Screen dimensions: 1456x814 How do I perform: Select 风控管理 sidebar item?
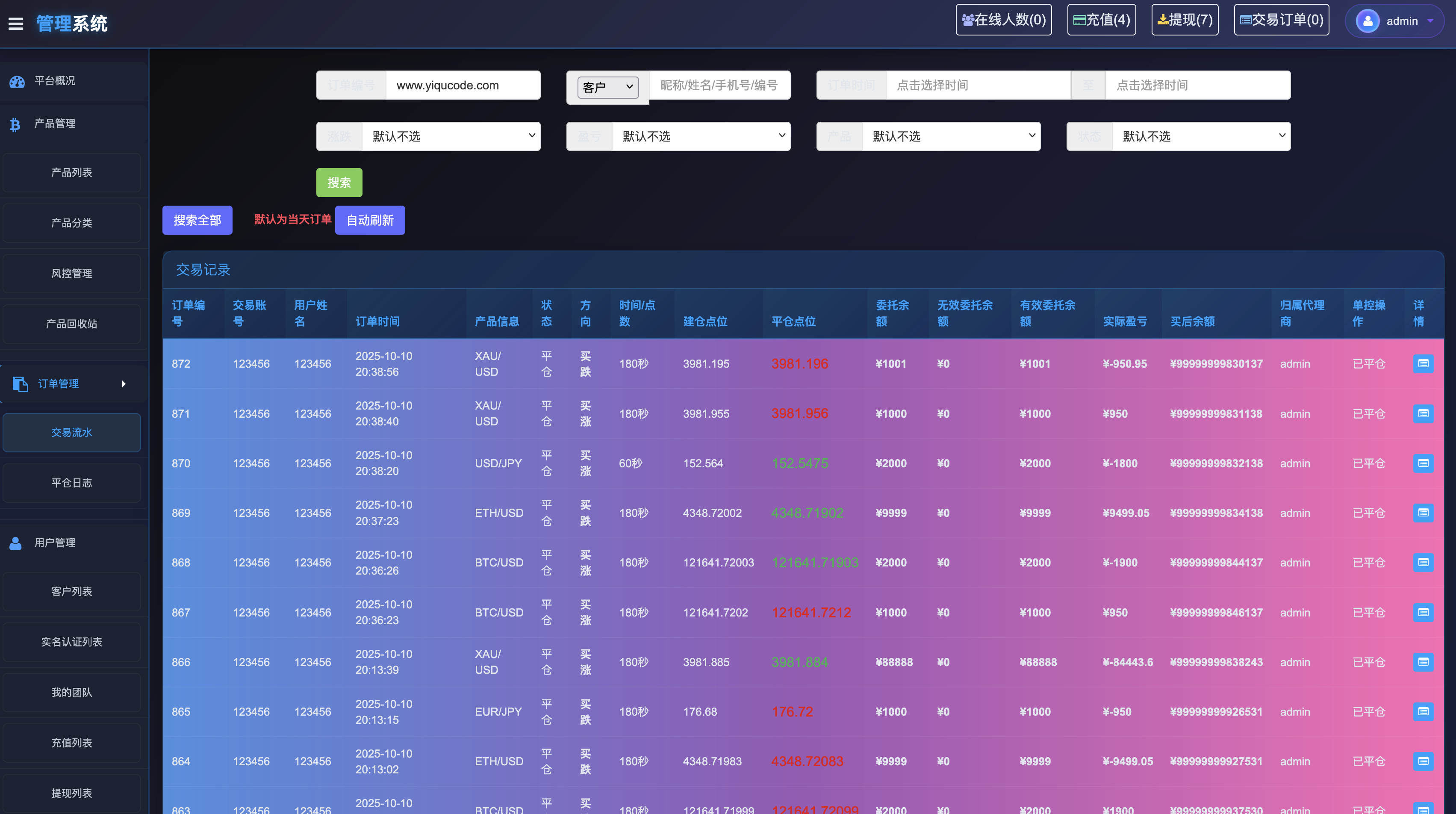coord(72,274)
